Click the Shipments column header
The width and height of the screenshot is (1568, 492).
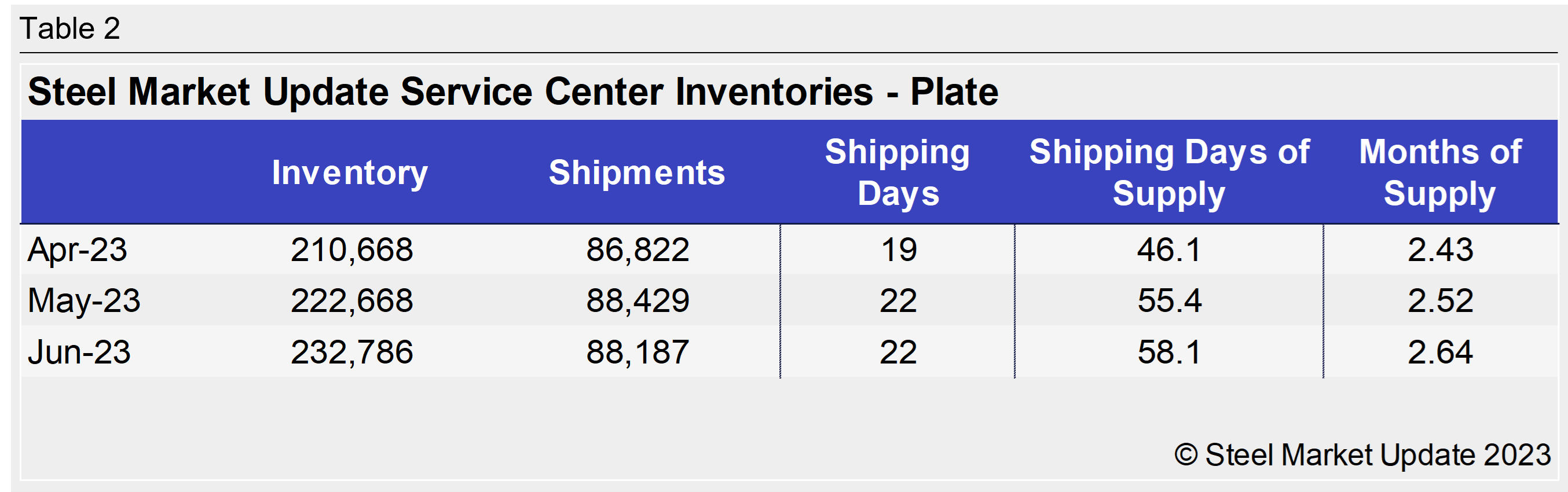tap(637, 172)
